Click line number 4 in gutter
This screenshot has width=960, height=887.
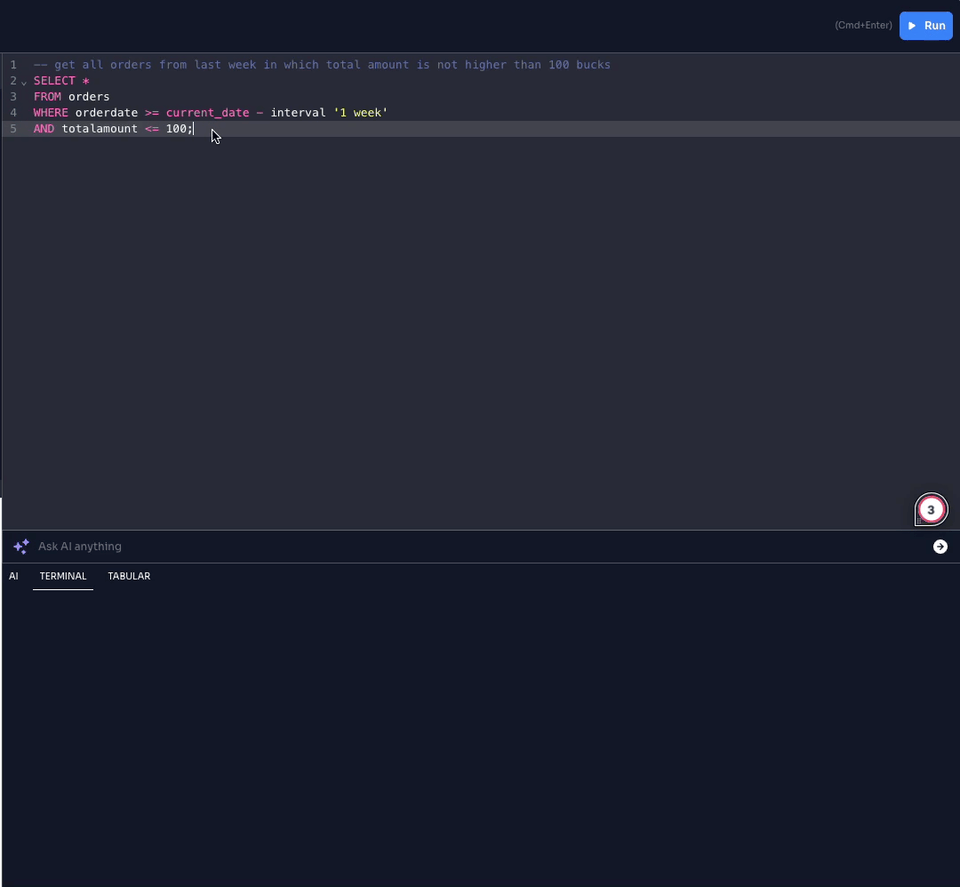tap(13, 113)
